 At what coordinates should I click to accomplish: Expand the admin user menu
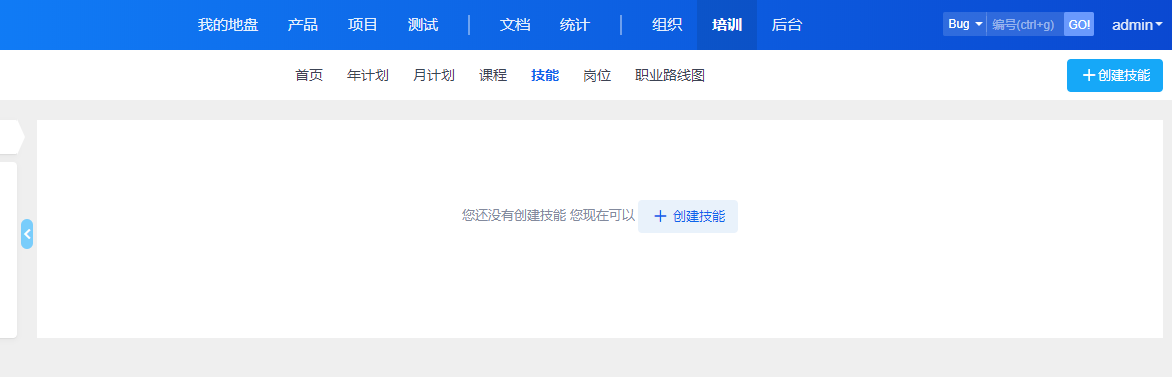[1137, 25]
